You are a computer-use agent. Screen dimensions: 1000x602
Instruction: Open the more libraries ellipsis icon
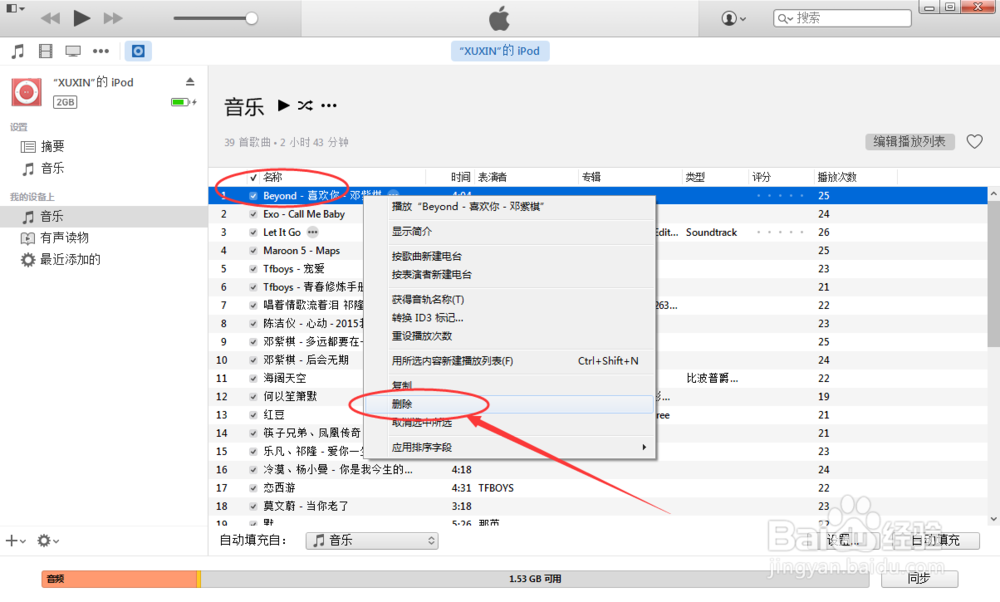tap(101, 51)
